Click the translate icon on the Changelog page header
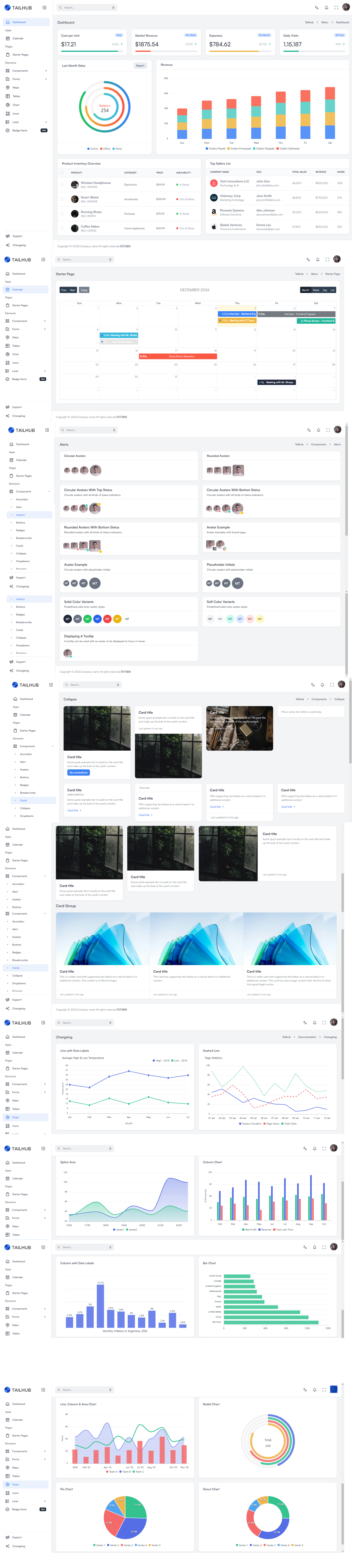Image resolution: width=352 pixels, height=1568 pixels. 305,1023
